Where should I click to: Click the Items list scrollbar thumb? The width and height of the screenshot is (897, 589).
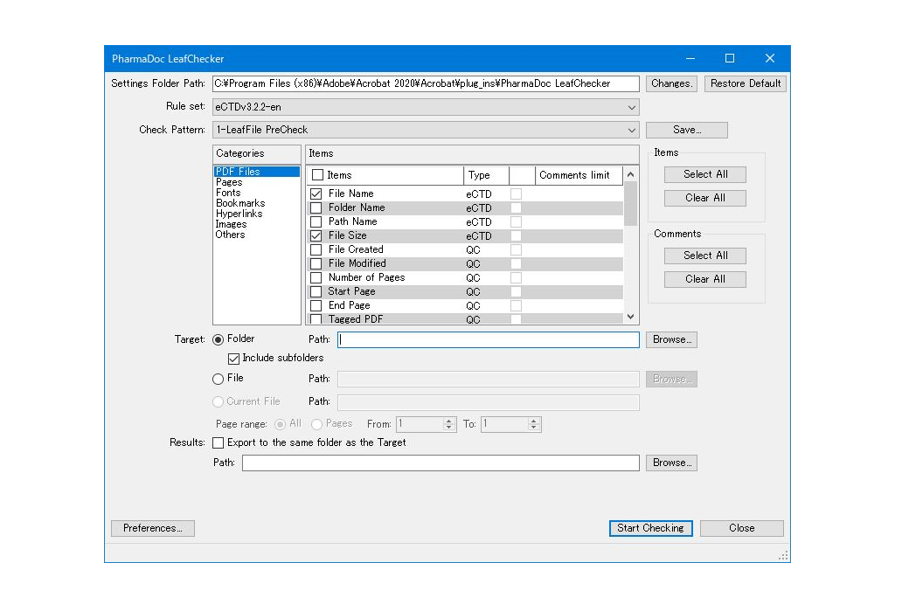pos(630,204)
